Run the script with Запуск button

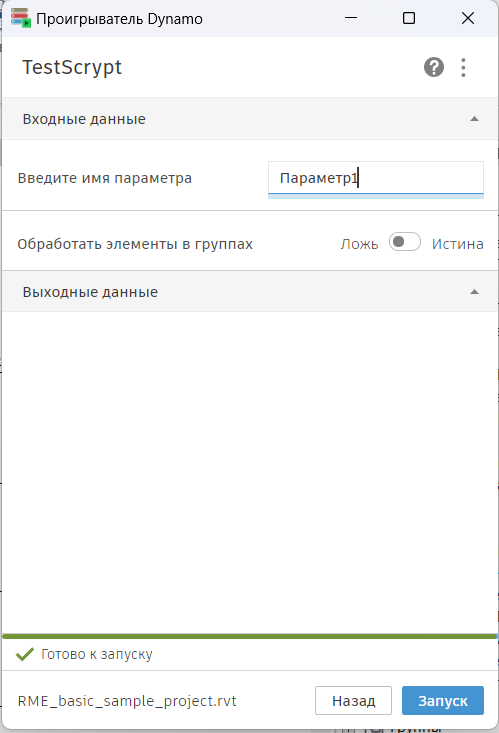442,700
